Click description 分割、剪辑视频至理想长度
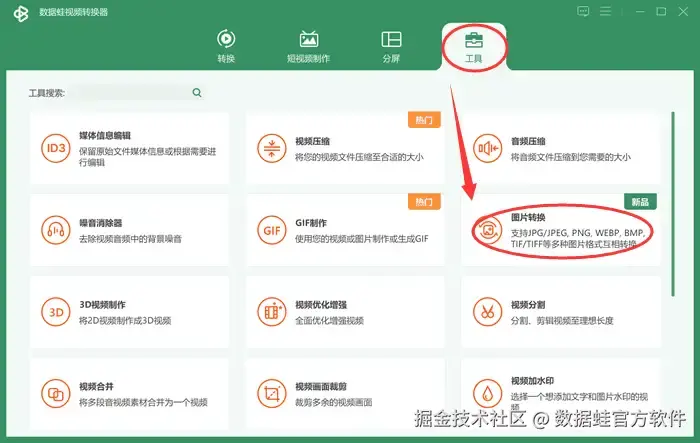The height and width of the screenshot is (443, 700). click(x=562, y=321)
